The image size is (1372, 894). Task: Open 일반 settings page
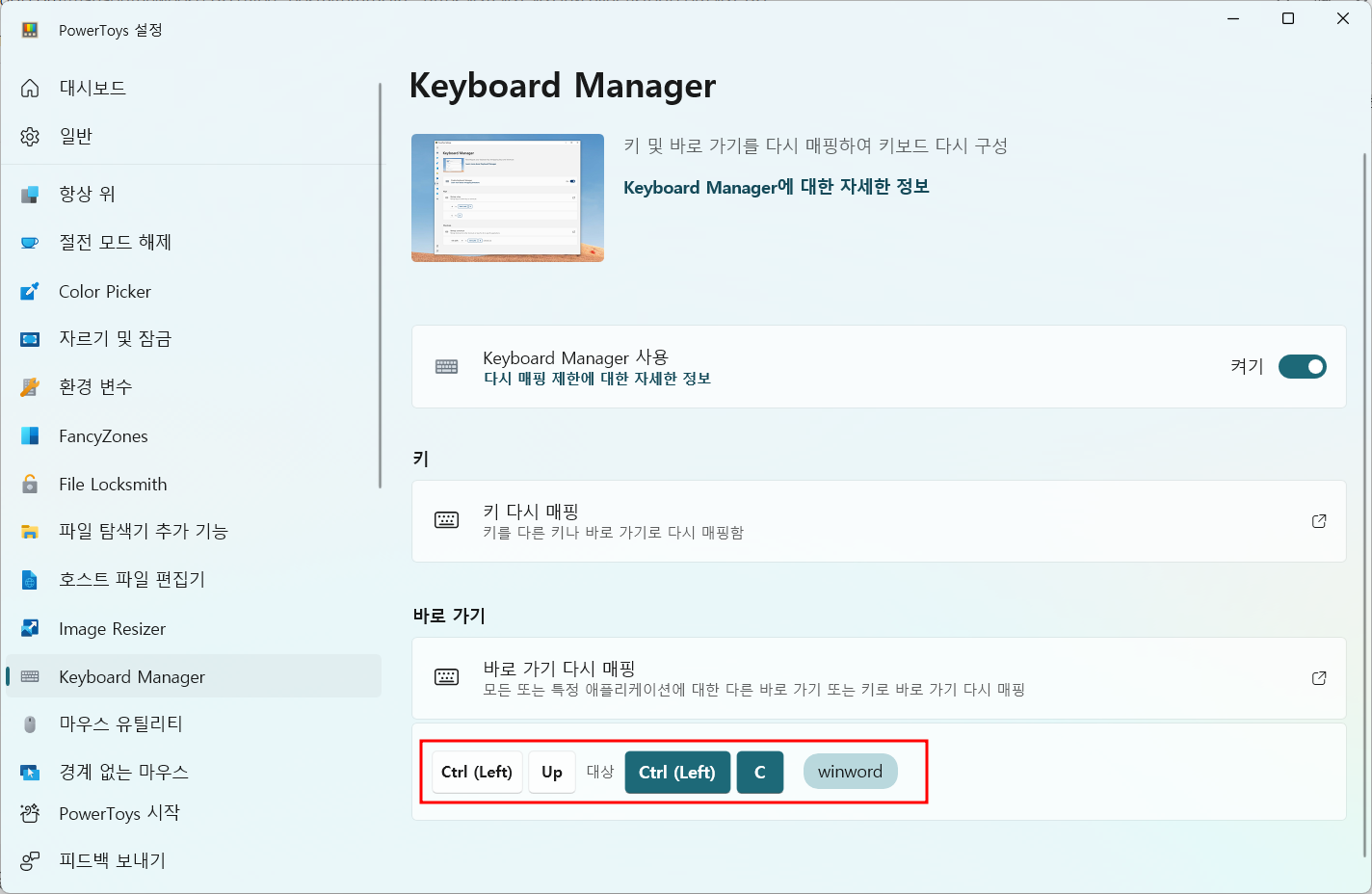193,136
